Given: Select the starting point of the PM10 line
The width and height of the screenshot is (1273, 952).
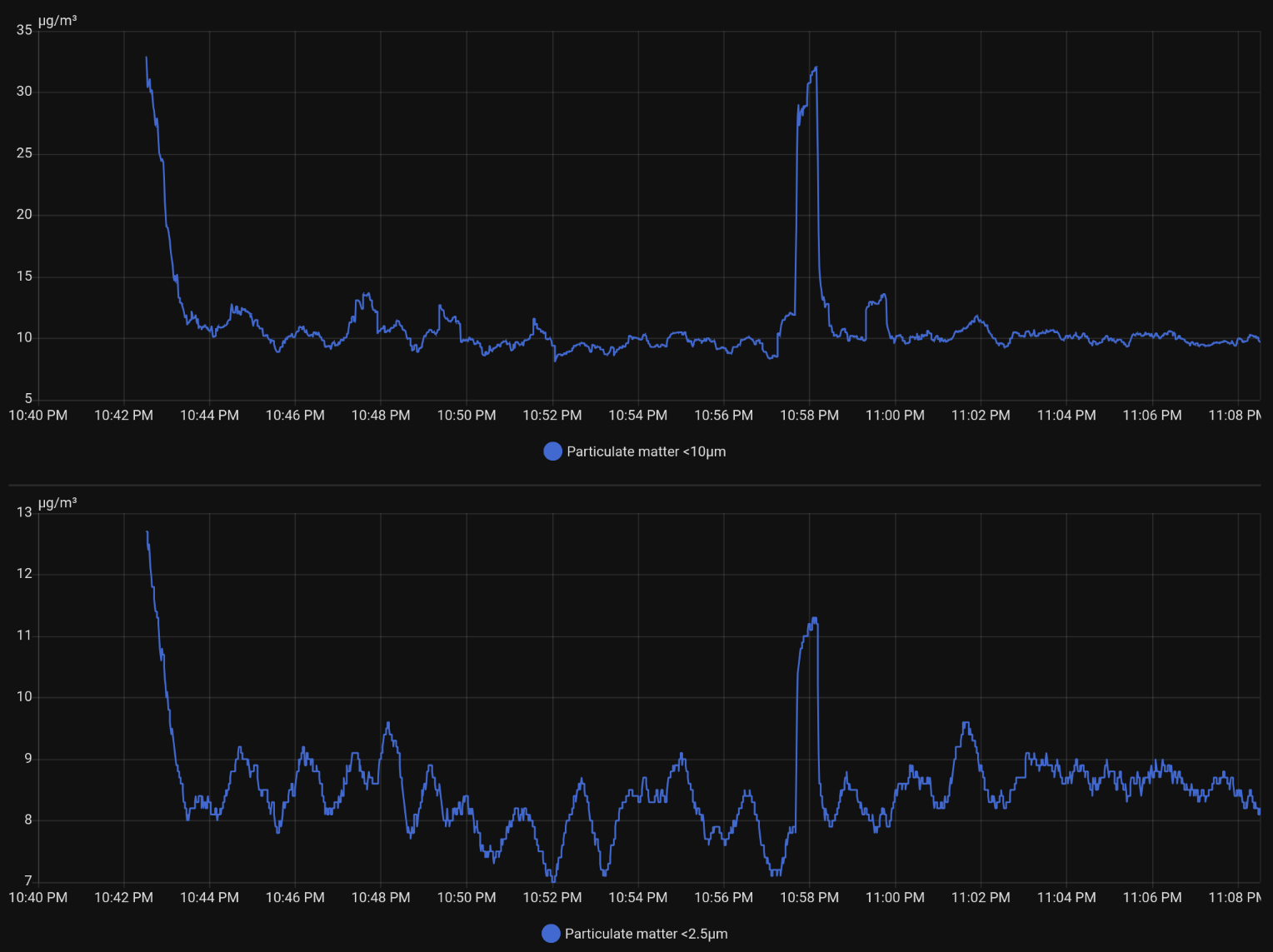Looking at the screenshot, I should [x=147, y=57].
